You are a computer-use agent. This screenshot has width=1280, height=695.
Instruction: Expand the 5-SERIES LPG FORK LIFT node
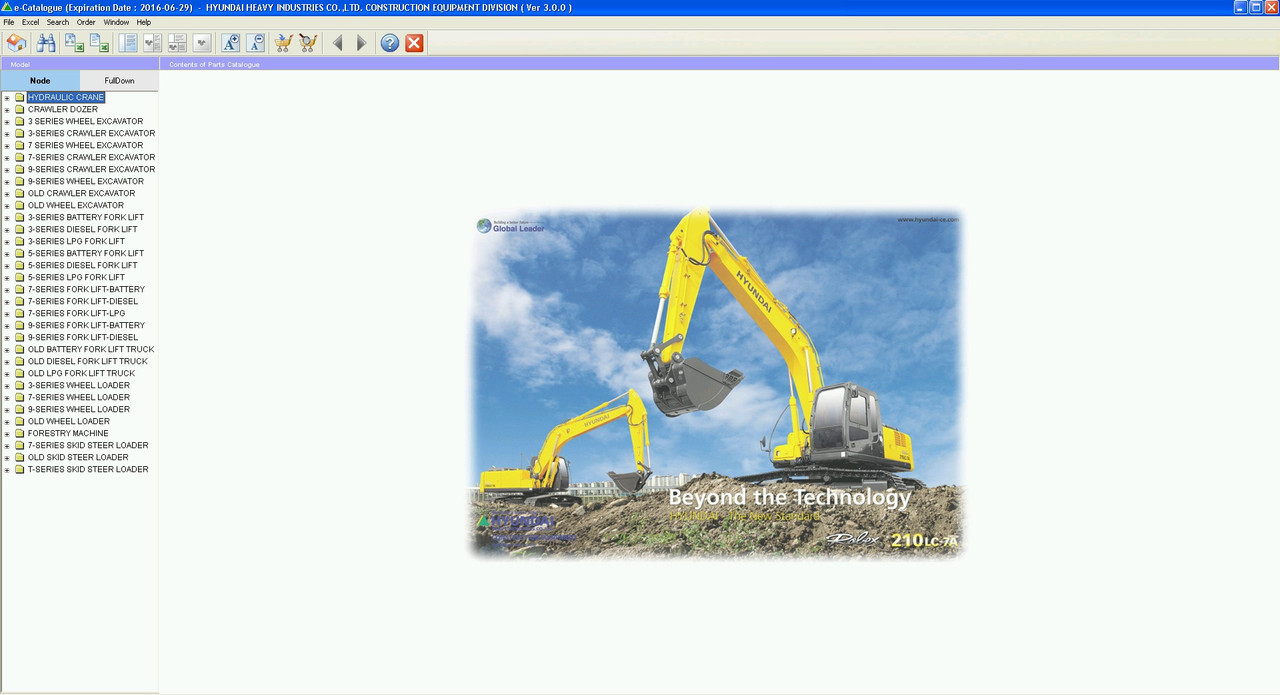(x=7, y=278)
